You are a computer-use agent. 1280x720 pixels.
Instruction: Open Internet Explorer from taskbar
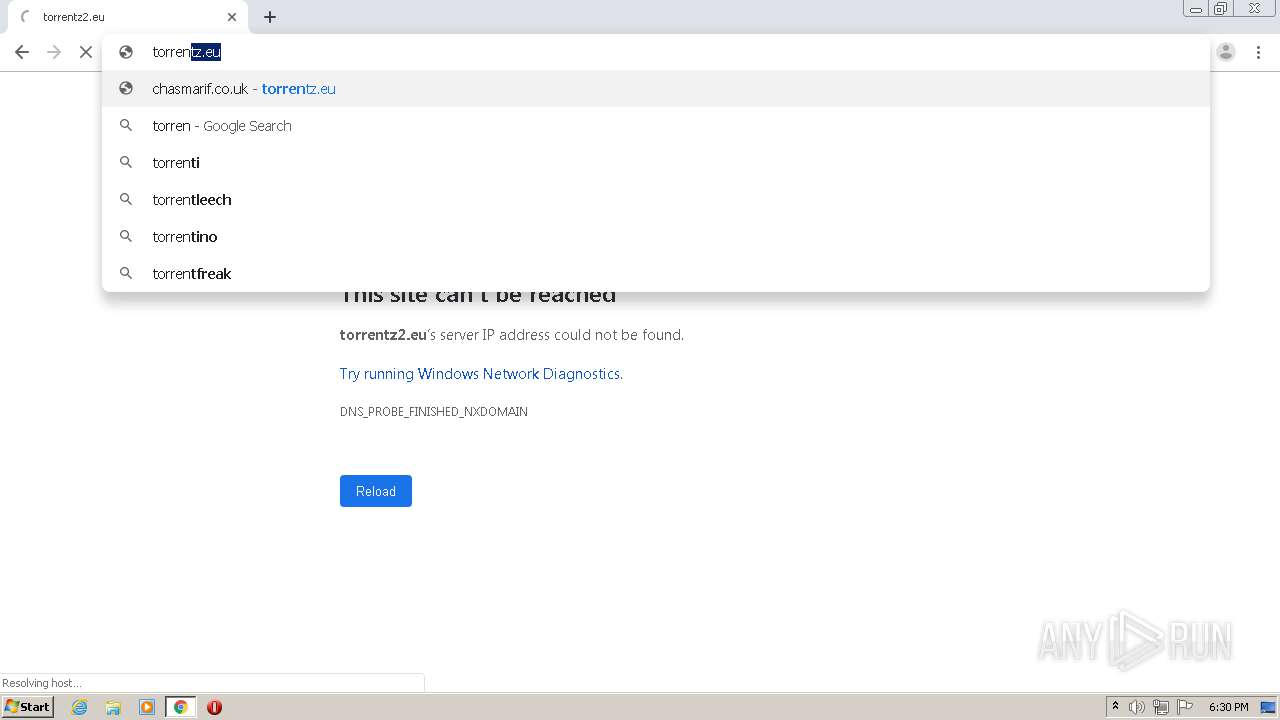coord(80,707)
